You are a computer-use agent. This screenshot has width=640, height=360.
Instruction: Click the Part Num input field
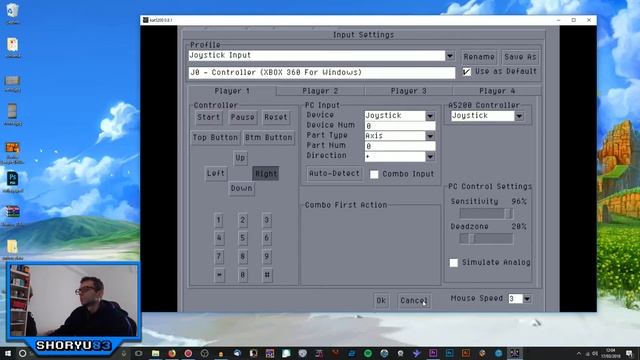click(x=400, y=146)
